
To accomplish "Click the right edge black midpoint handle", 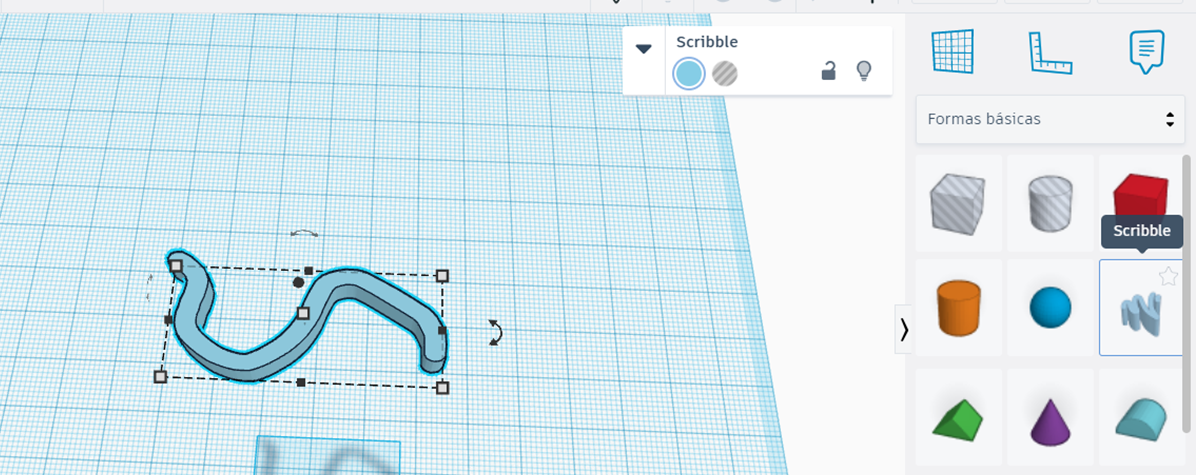I will click(442, 331).
